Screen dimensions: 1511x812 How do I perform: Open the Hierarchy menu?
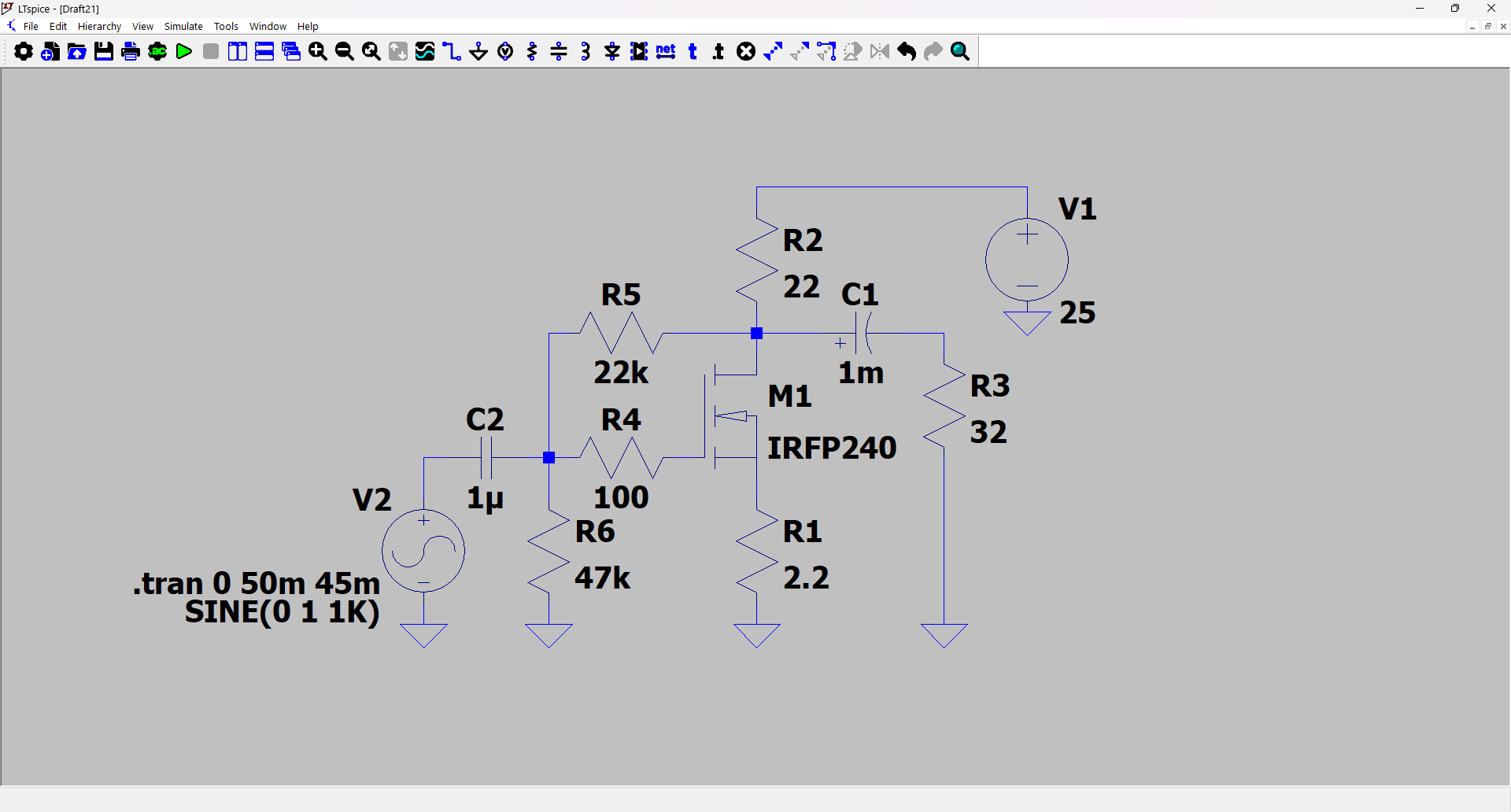[x=99, y=26]
